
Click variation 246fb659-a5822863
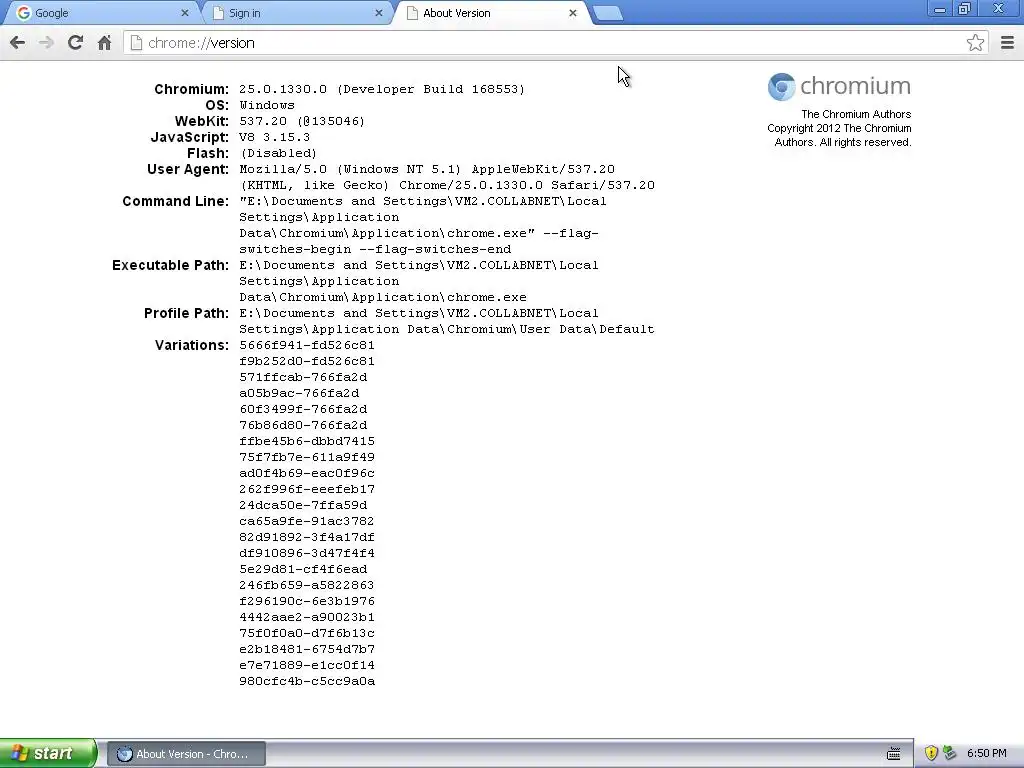pyautogui.click(x=307, y=585)
